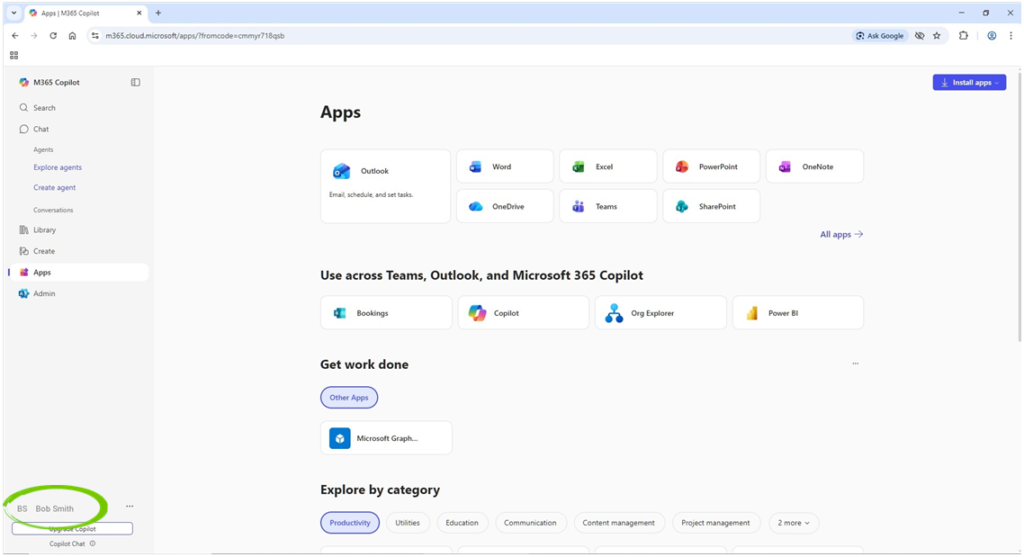Open the PowerPoint app tile
Image resolution: width=1024 pixels, height=557 pixels.
coord(710,167)
